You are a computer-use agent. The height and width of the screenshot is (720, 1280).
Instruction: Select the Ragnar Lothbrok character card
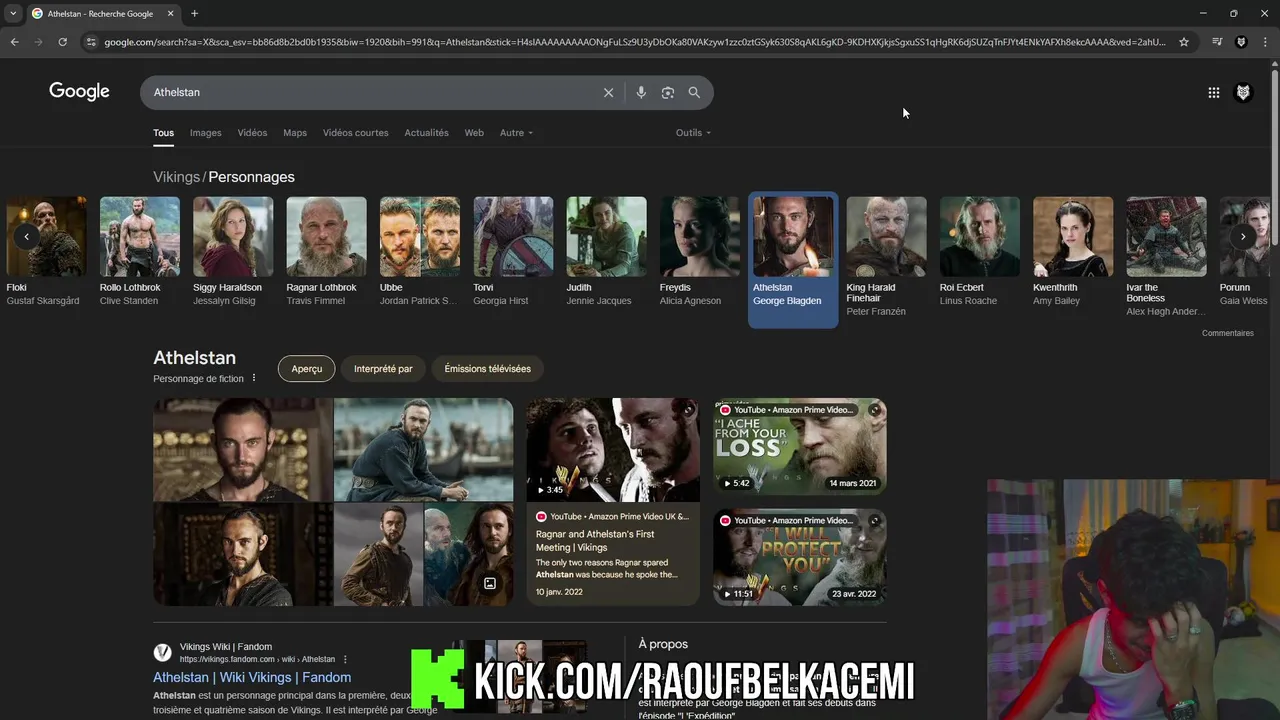click(x=326, y=252)
